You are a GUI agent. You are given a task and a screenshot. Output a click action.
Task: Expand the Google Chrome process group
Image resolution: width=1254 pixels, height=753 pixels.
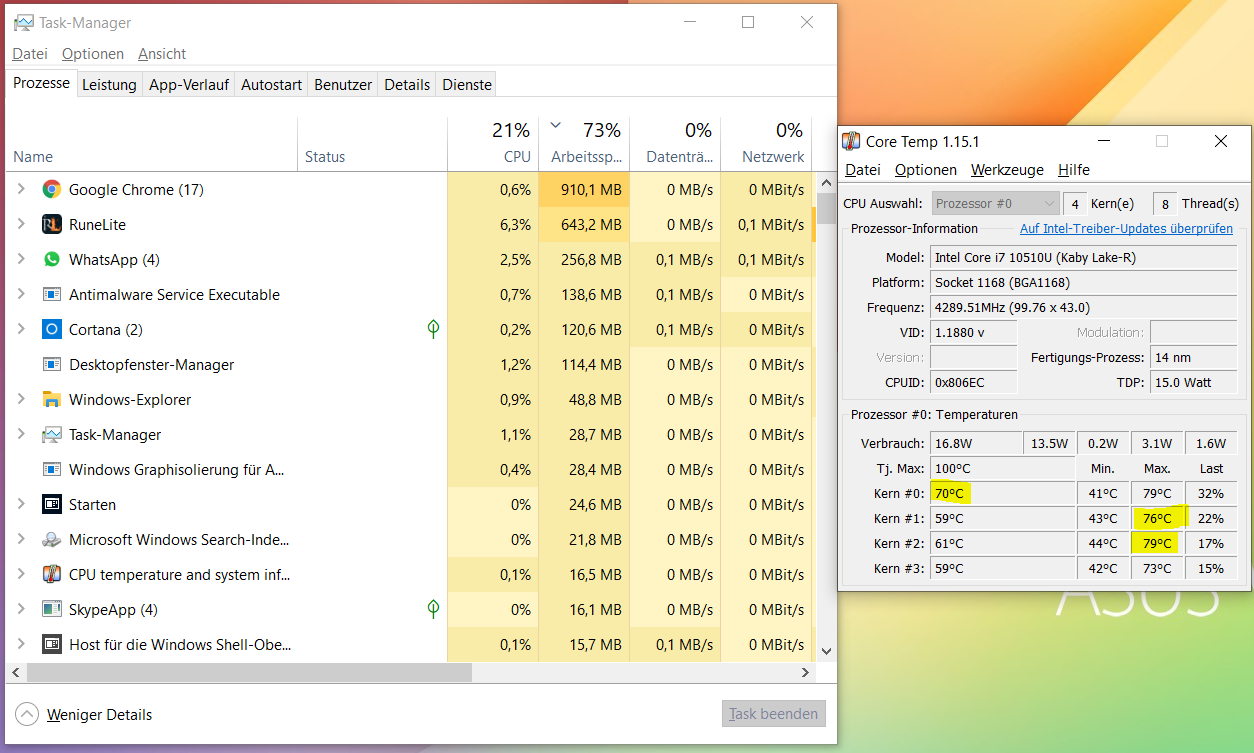(x=21, y=189)
